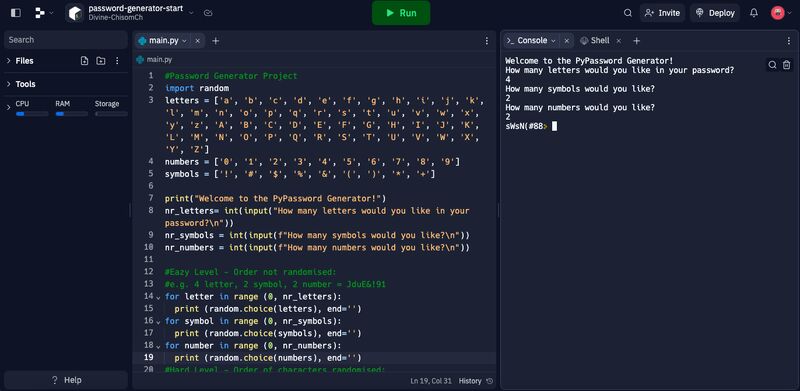Click the nr_symbols input line

317,235
